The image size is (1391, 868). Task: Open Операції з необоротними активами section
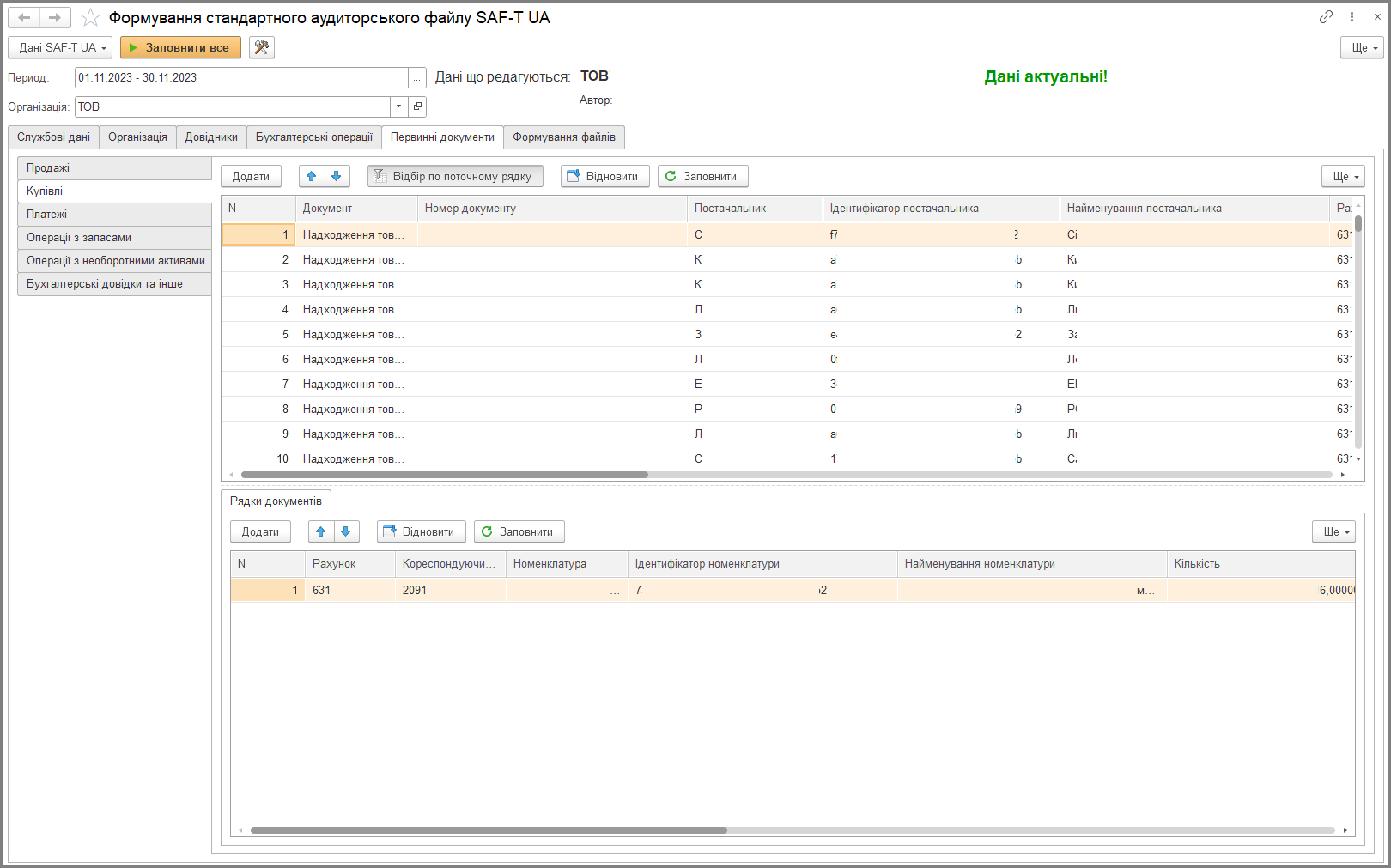pos(114,261)
